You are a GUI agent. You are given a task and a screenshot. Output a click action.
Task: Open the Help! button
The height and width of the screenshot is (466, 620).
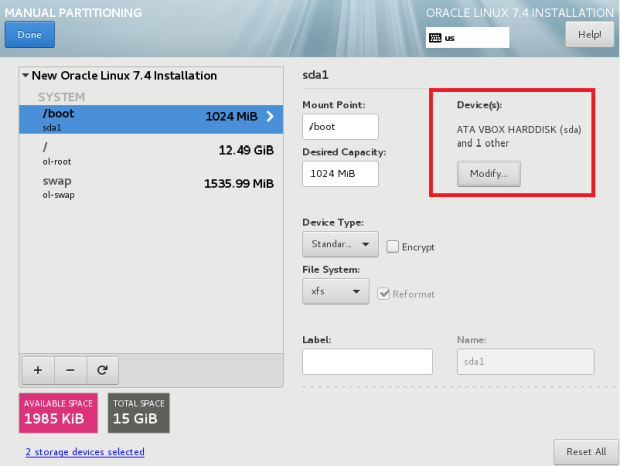589,35
